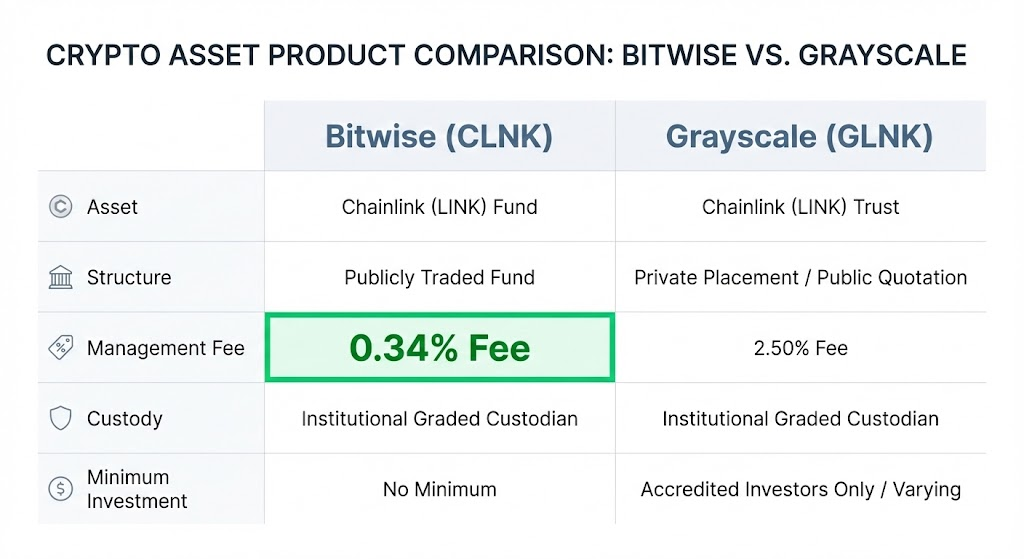Click the Crypto Asset Product Comparison title
Image resolution: width=1024 pixels, height=559 pixels.
(506, 54)
